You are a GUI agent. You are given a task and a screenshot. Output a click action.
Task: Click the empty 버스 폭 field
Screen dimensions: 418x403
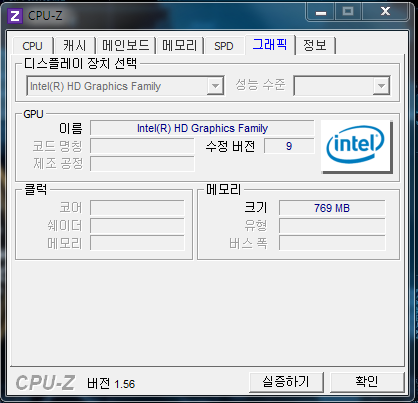[332, 243]
